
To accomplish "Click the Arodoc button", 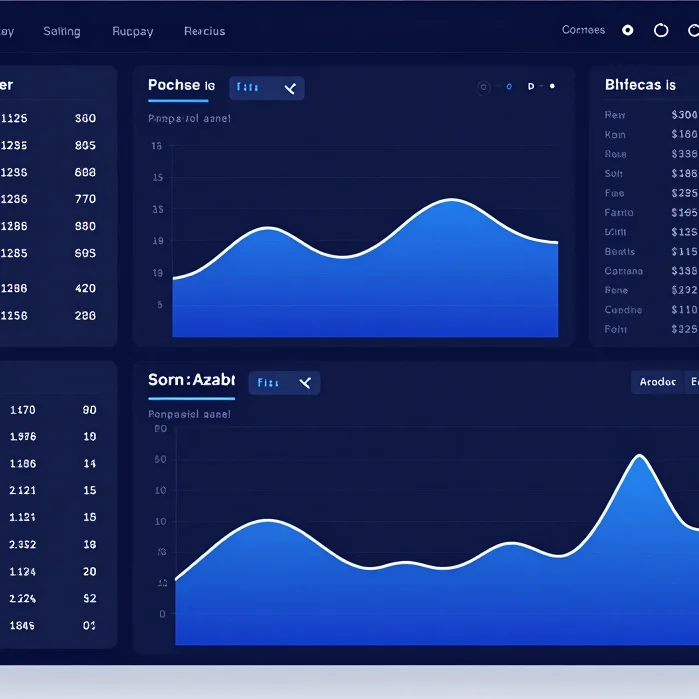I will click(657, 382).
